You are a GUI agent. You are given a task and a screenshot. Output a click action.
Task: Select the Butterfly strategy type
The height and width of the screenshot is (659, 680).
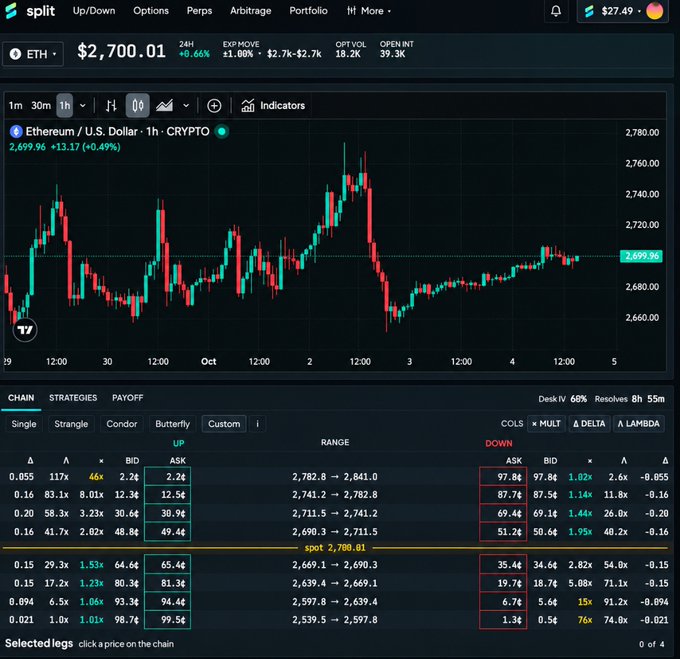pos(173,424)
